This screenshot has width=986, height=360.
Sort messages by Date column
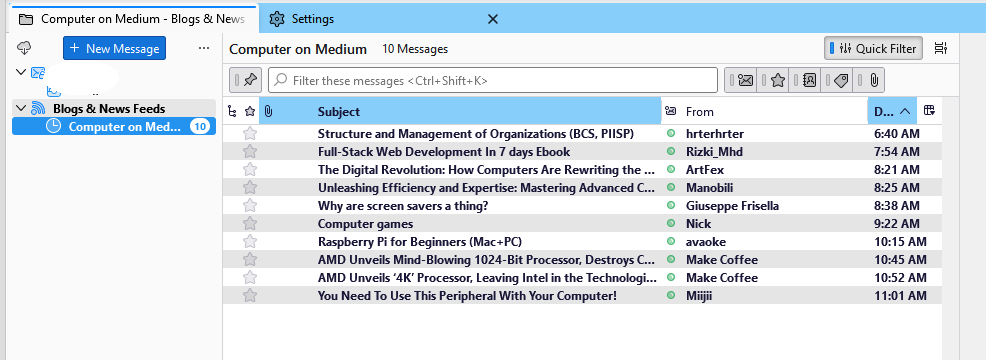click(892, 111)
